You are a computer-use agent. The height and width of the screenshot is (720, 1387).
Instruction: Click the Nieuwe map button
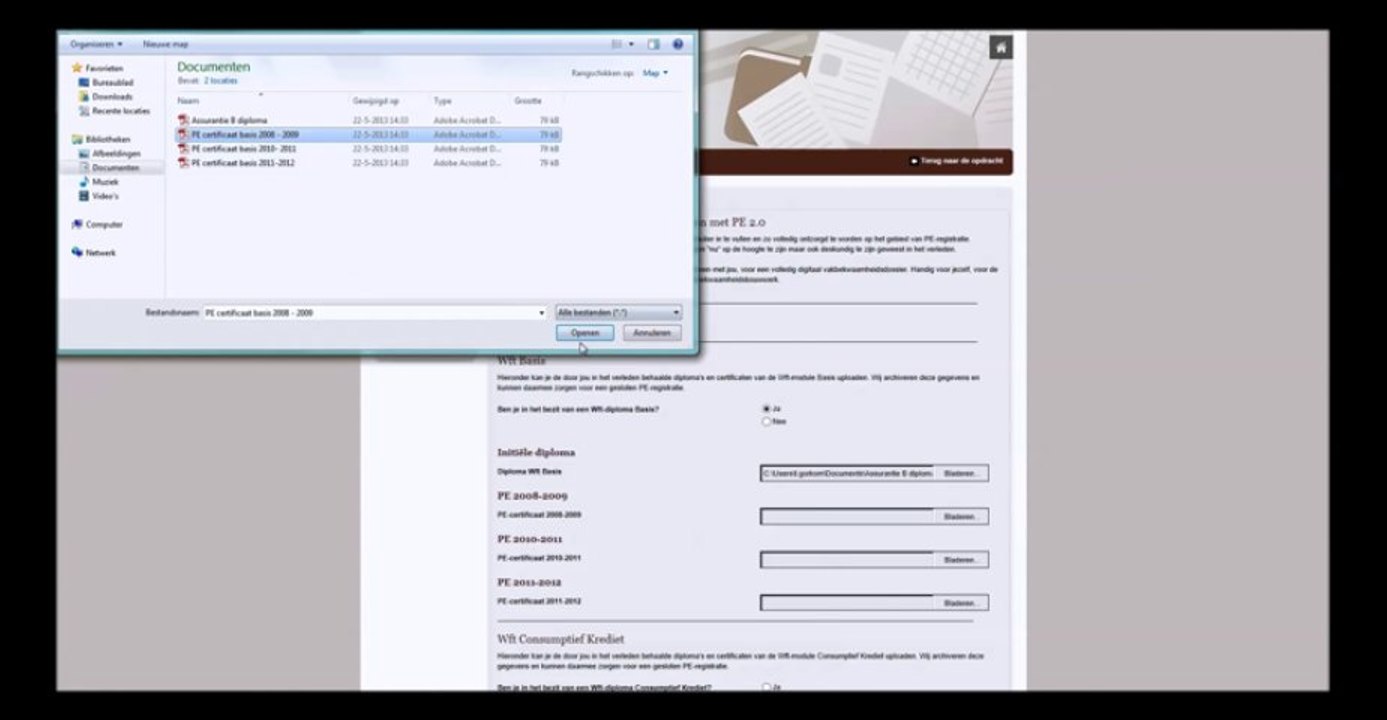point(165,45)
